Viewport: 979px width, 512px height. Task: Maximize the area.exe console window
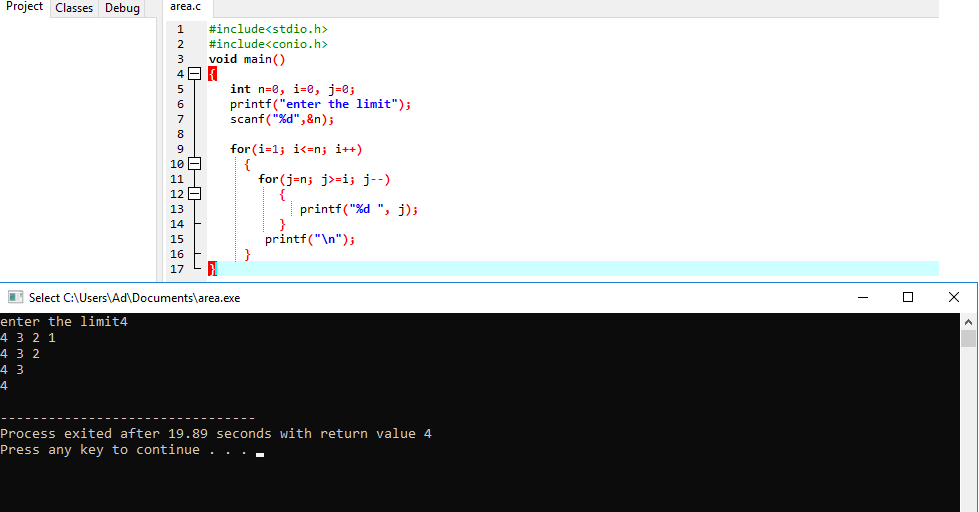908,297
